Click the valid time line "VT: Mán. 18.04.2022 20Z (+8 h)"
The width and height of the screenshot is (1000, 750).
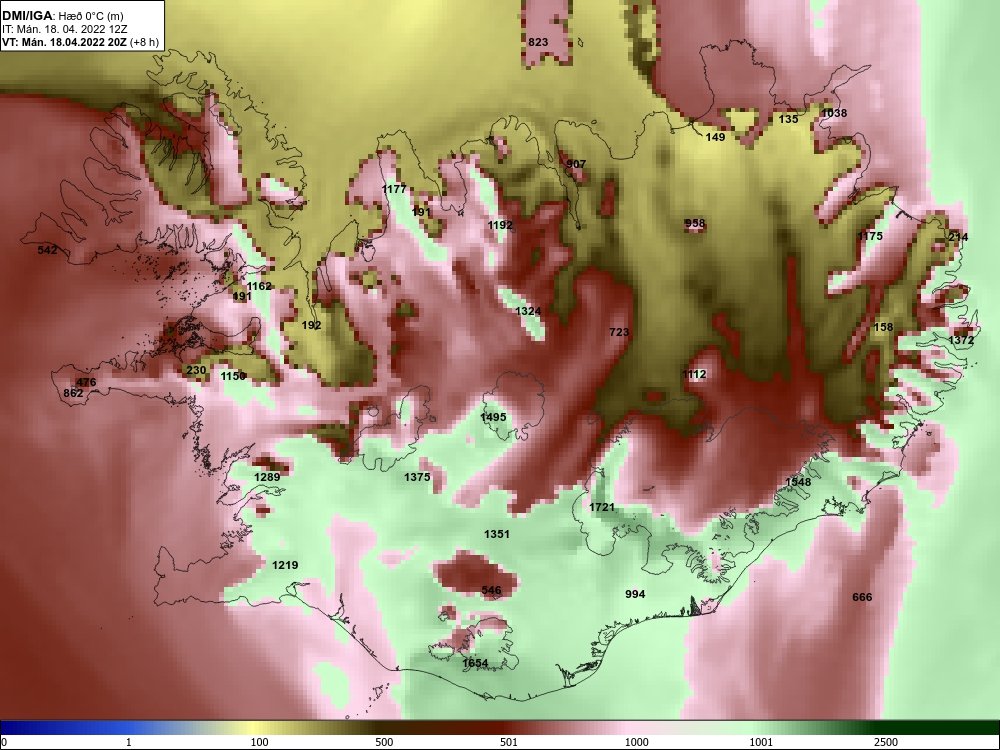pos(79,42)
